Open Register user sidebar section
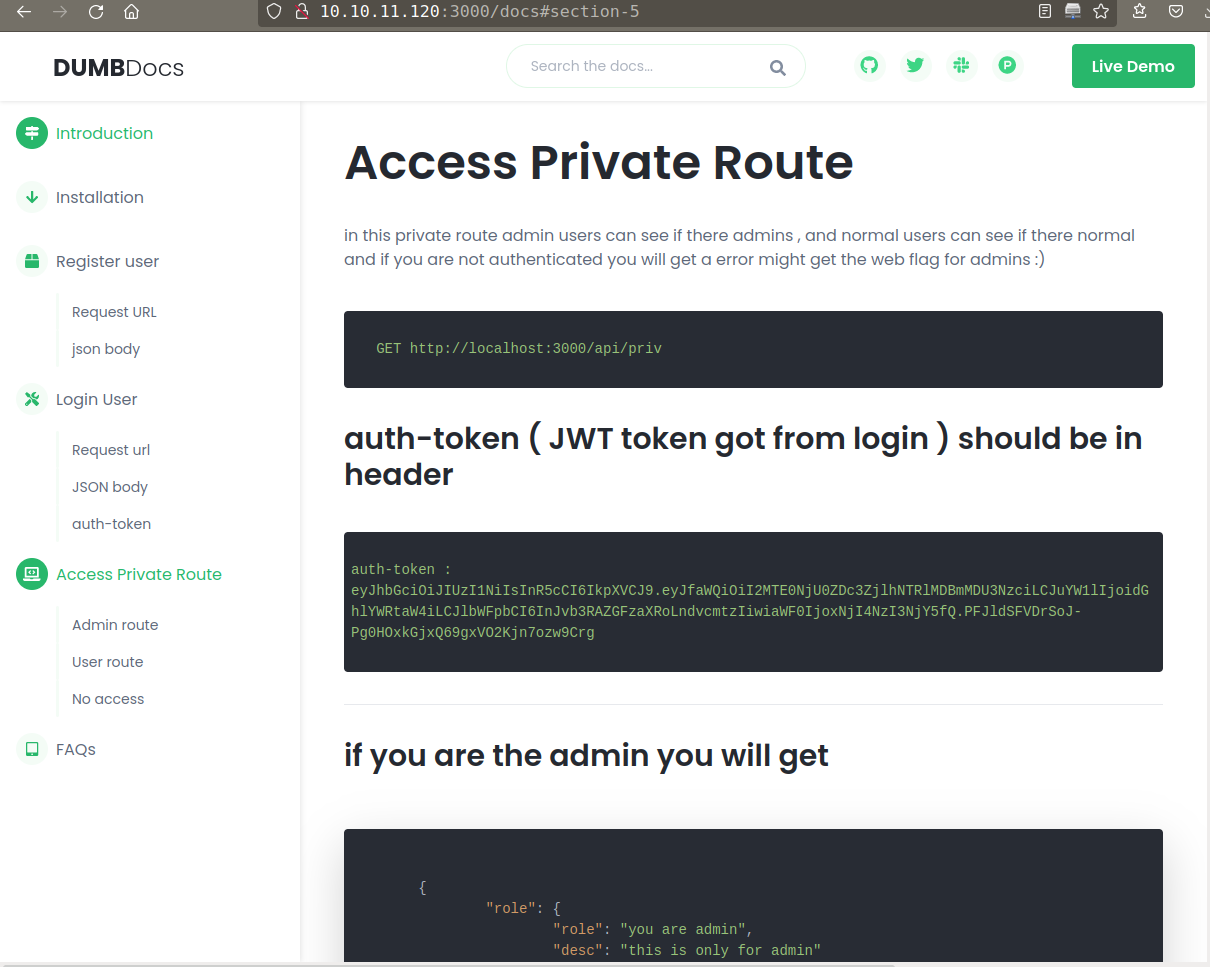This screenshot has width=1210, height=967. click(x=107, y=261)
